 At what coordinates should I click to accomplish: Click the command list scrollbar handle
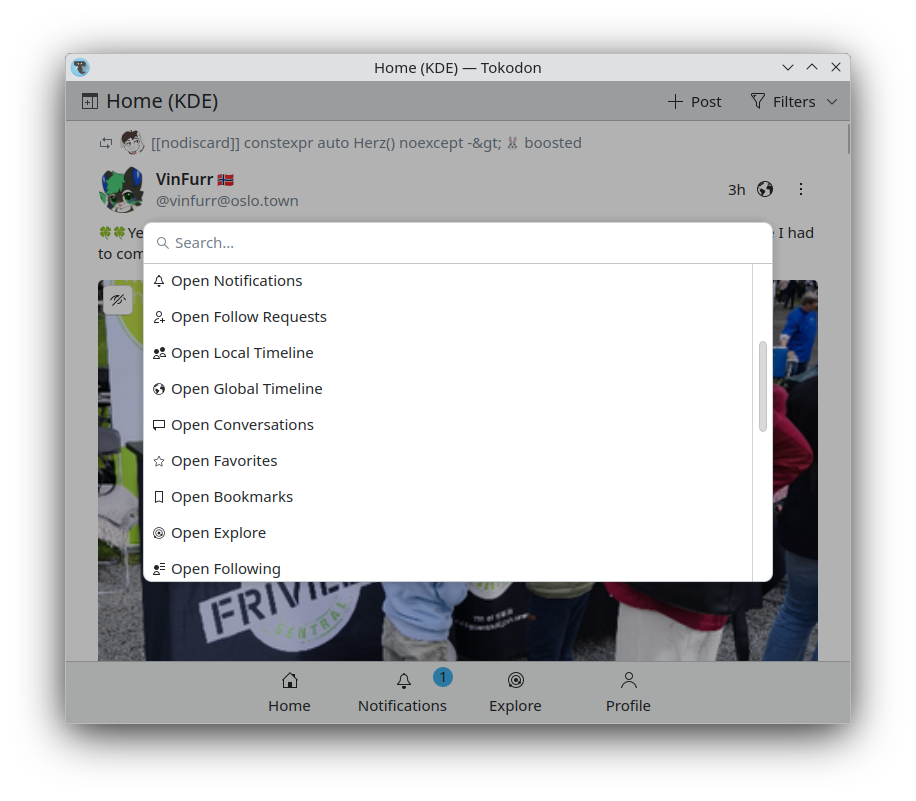coord(762,386)
